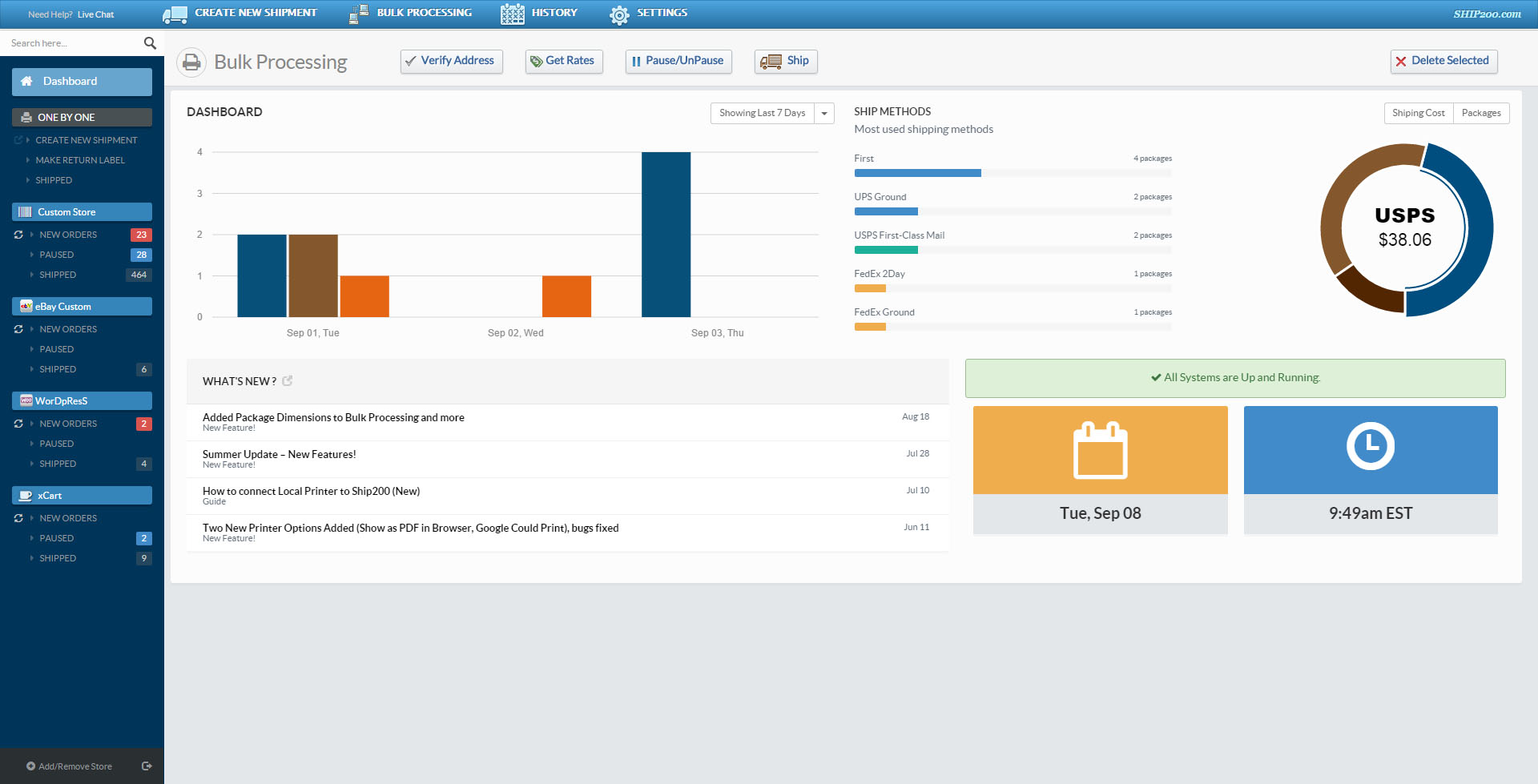Click the clock time tile icon

click(x=1371, y=446)
